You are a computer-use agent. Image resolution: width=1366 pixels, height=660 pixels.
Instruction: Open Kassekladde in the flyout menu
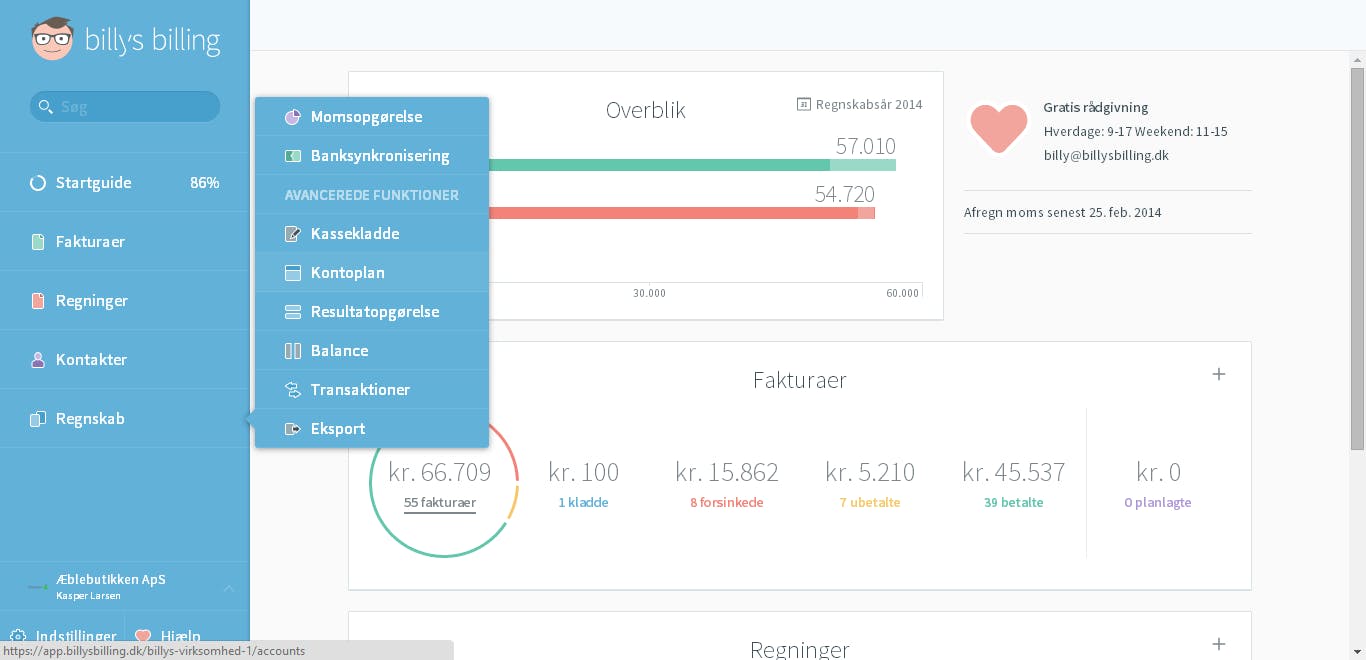[x=372, y=234]
